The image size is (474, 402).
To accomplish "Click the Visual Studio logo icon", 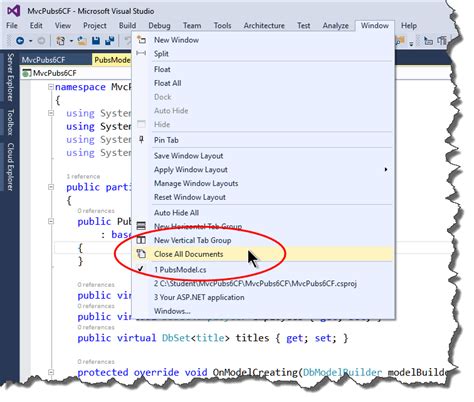I will (14, 11).
